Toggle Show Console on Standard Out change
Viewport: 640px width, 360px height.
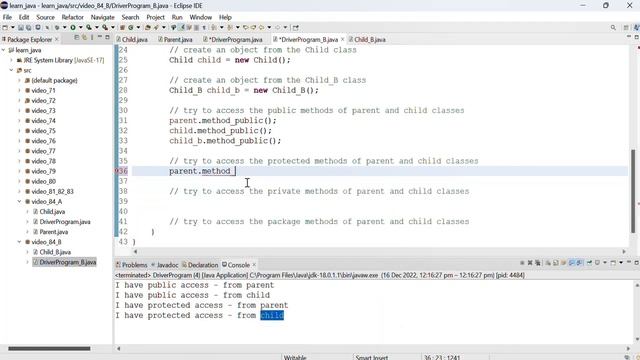coord(571,263)
